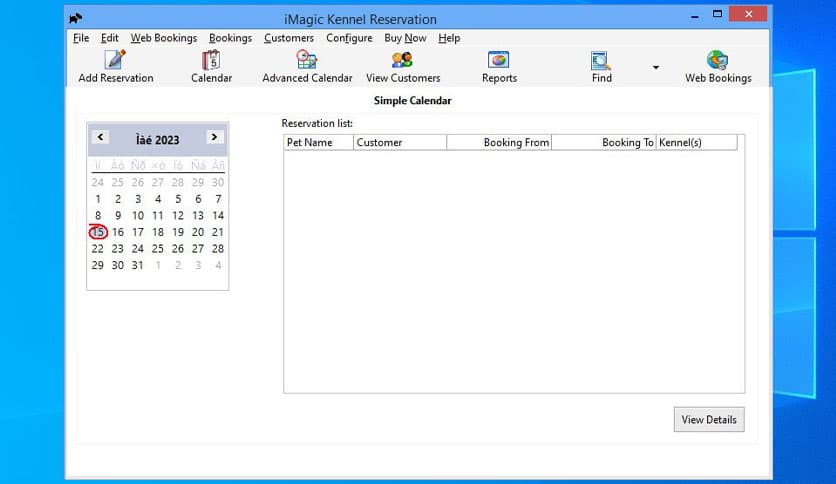Image resolution: width=836 pixels, height=484 pixels.
Task: Select day 31 in the calendar
Action: pyautogui.click(x=138, y=265)
